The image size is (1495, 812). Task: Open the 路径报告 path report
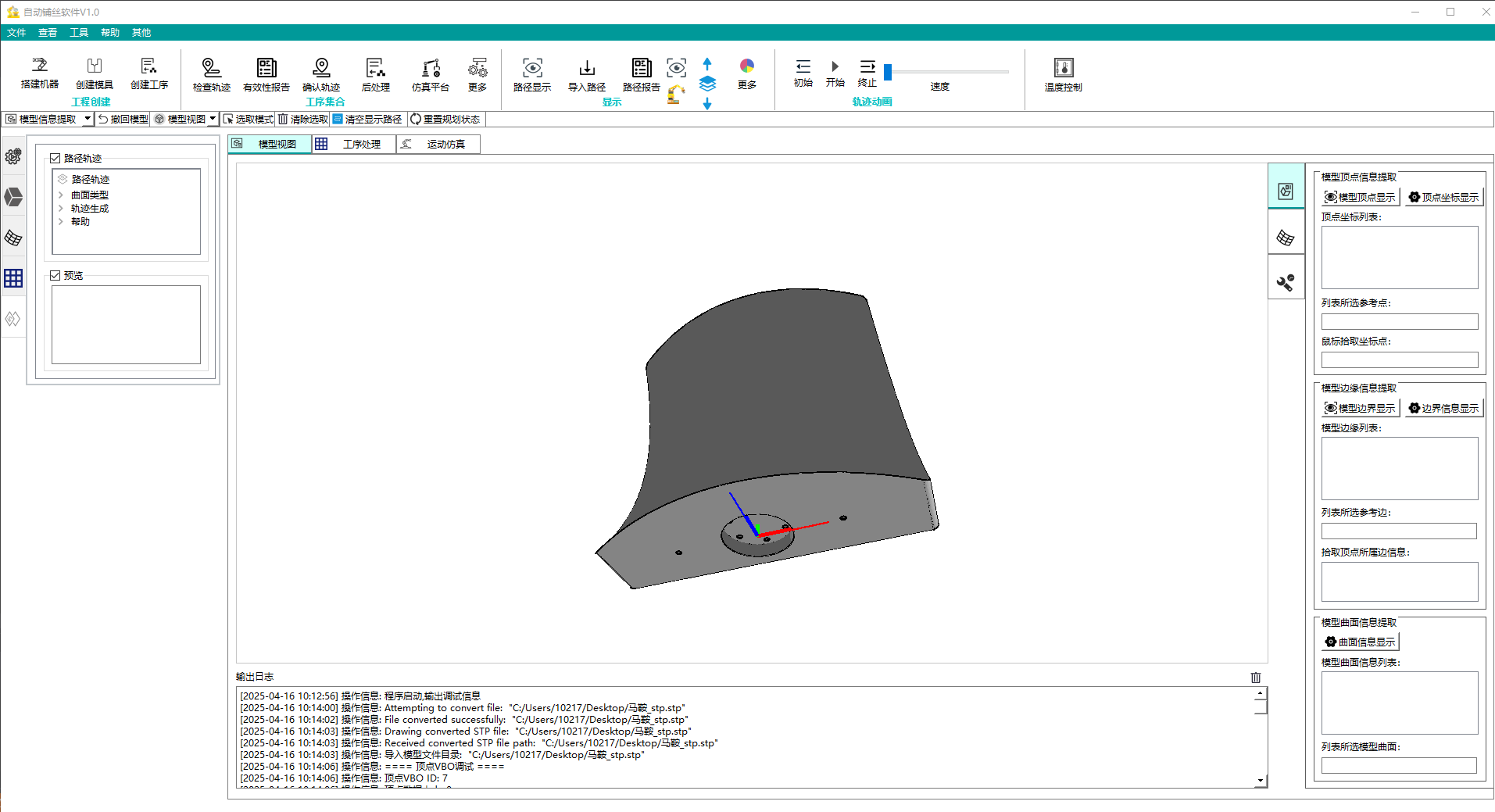pos(642,74)
